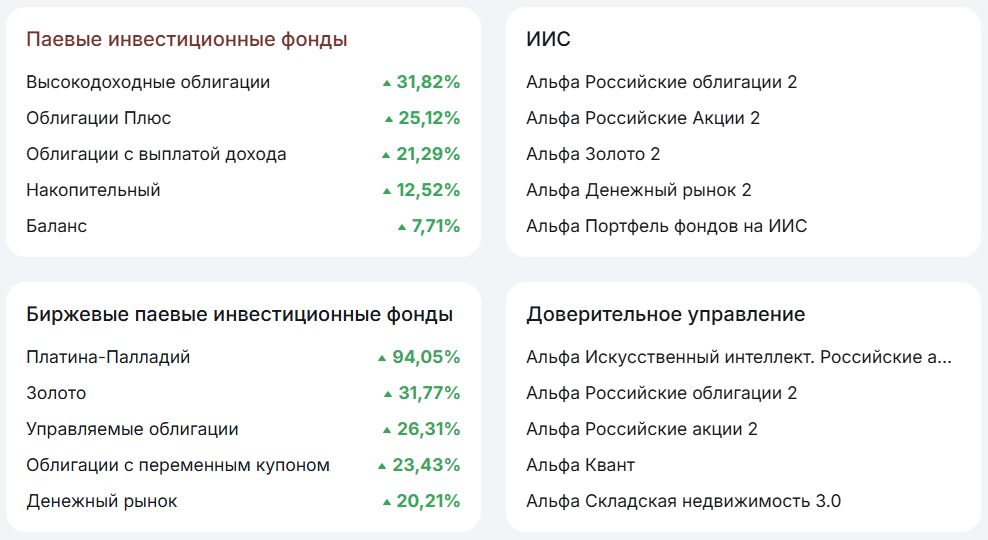Open the Накопительный fund link
The height and width of the screenshot is (540, 988).
tap(93, 190)
